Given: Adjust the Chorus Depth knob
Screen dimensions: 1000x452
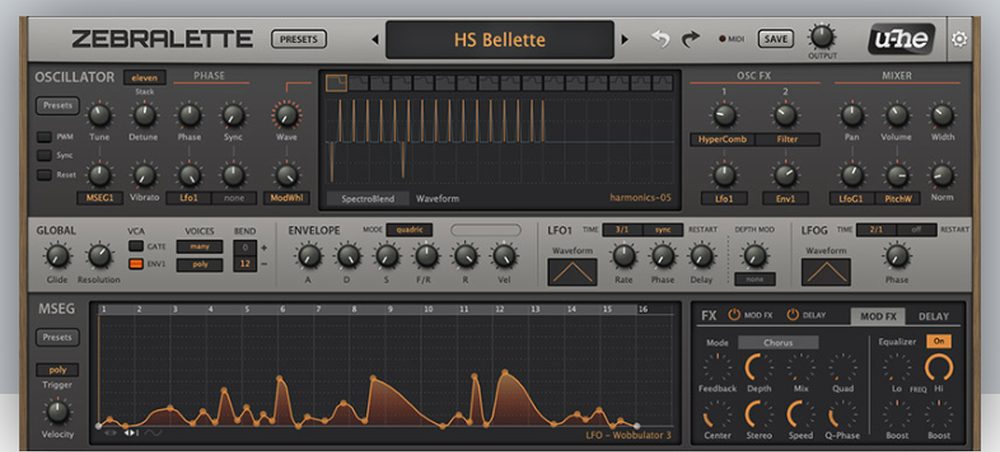Looking at the screenshot, I should 758,367.
